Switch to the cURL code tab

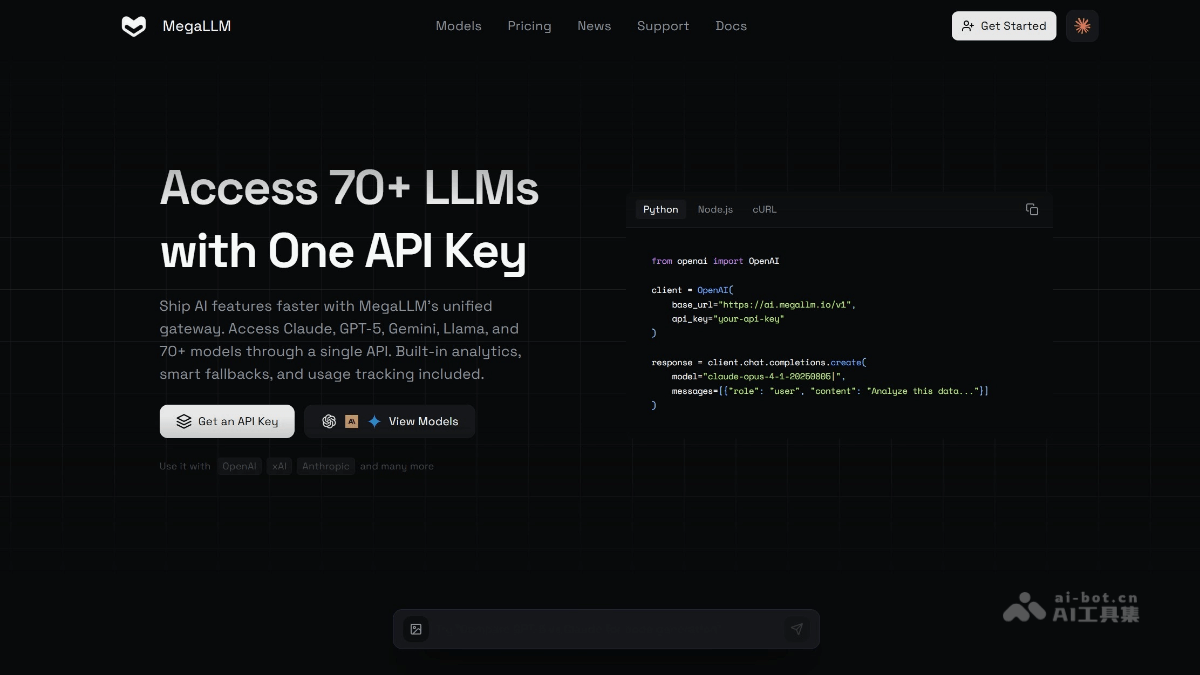click(x=764, y=209)
